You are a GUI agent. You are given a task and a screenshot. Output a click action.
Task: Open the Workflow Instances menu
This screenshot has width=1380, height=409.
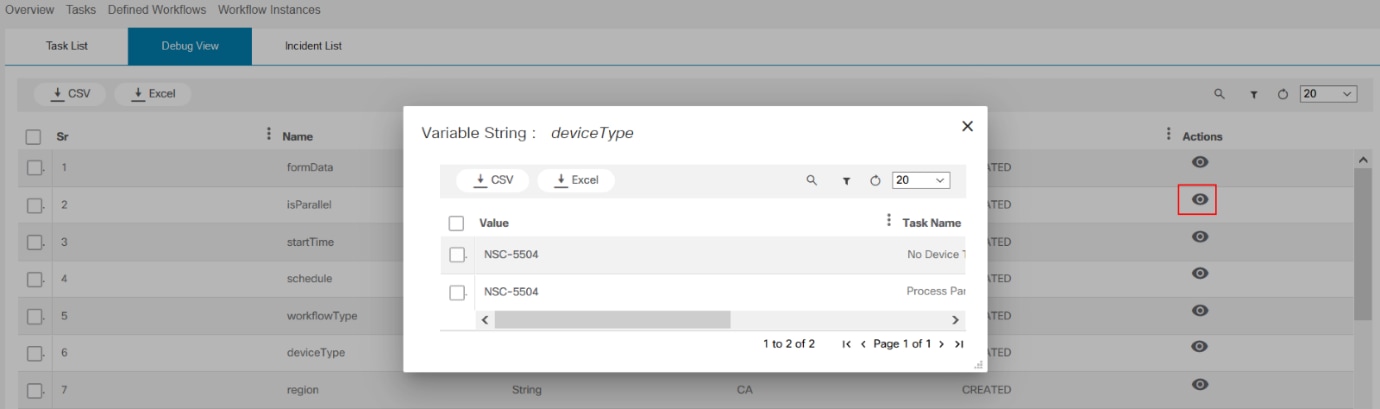point(269,10)
